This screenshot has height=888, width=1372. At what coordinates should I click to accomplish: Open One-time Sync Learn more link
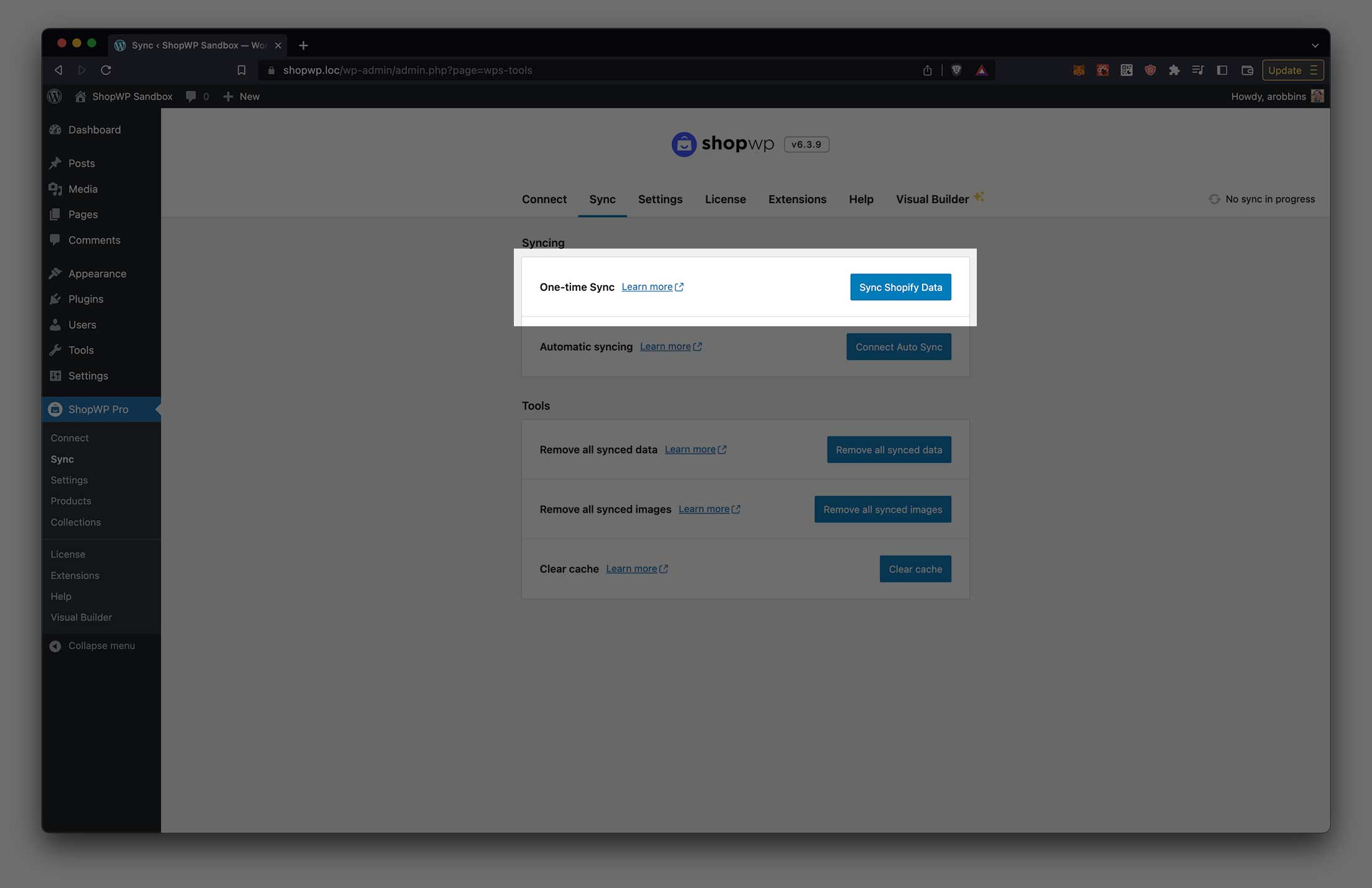click(x=652, y=286)
